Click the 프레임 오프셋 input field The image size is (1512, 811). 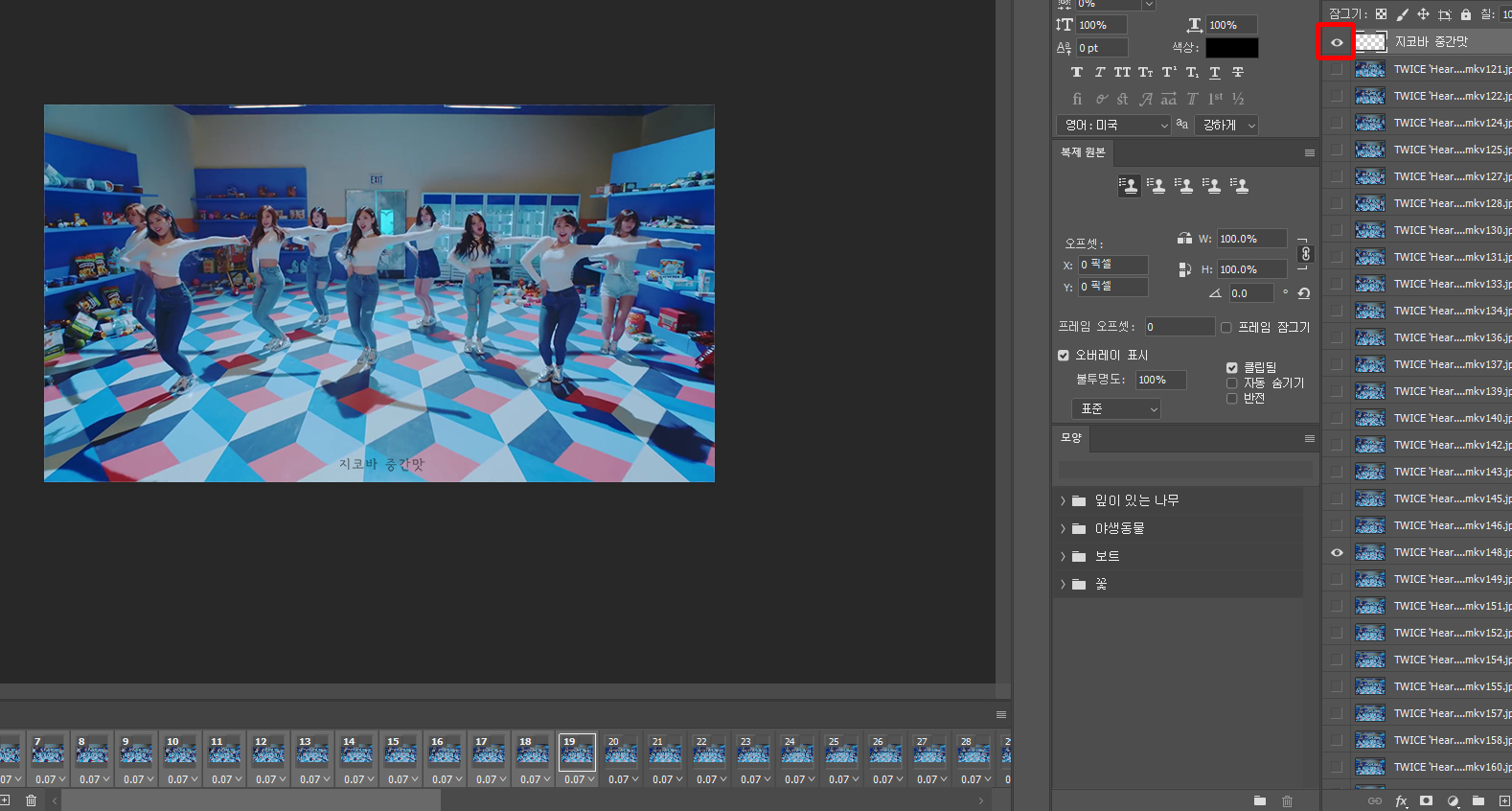[1180, 327]
